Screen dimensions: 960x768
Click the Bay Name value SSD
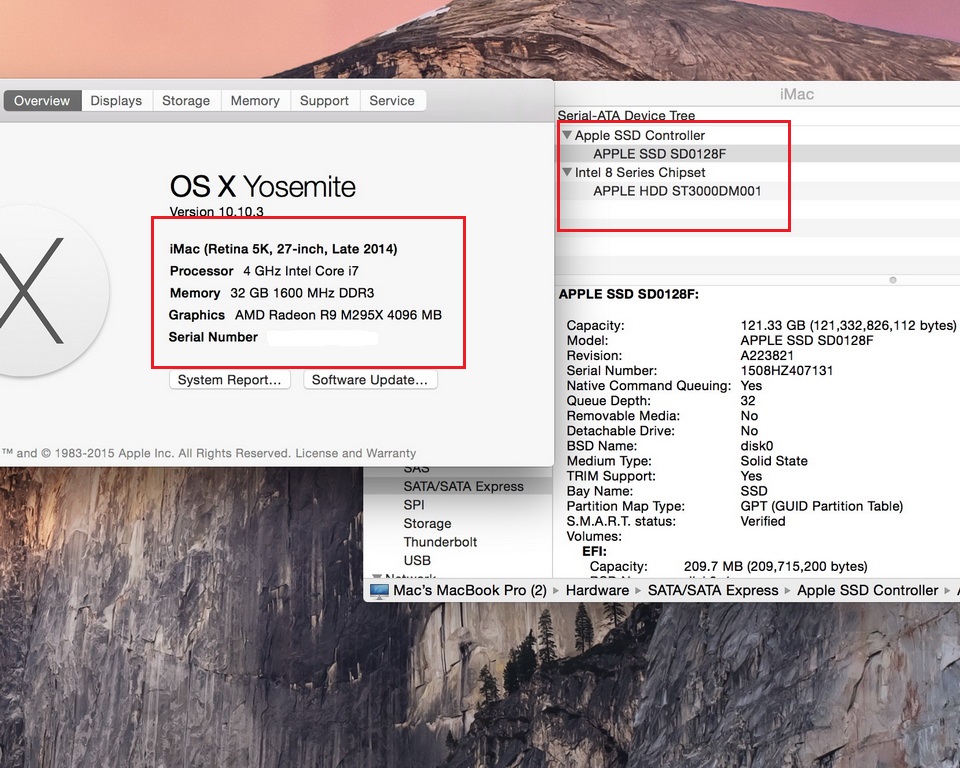click(753, 491)
